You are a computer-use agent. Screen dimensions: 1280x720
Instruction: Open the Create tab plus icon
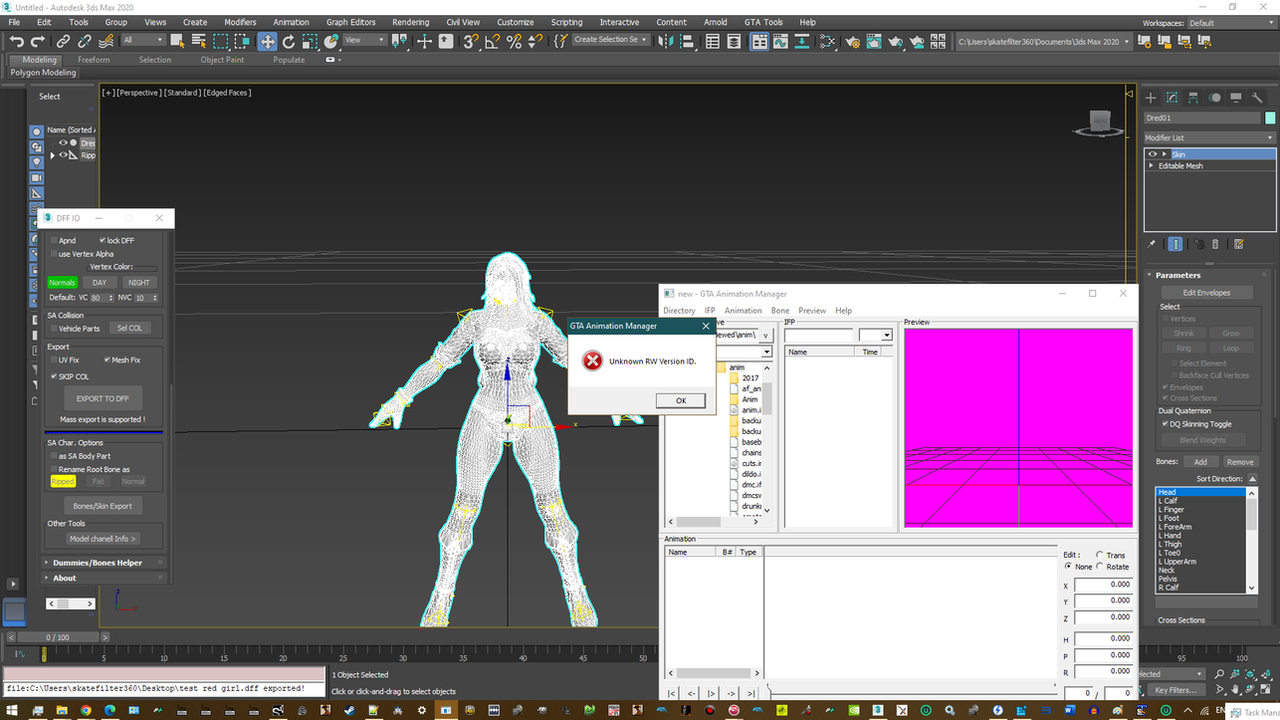(1151, 97)
